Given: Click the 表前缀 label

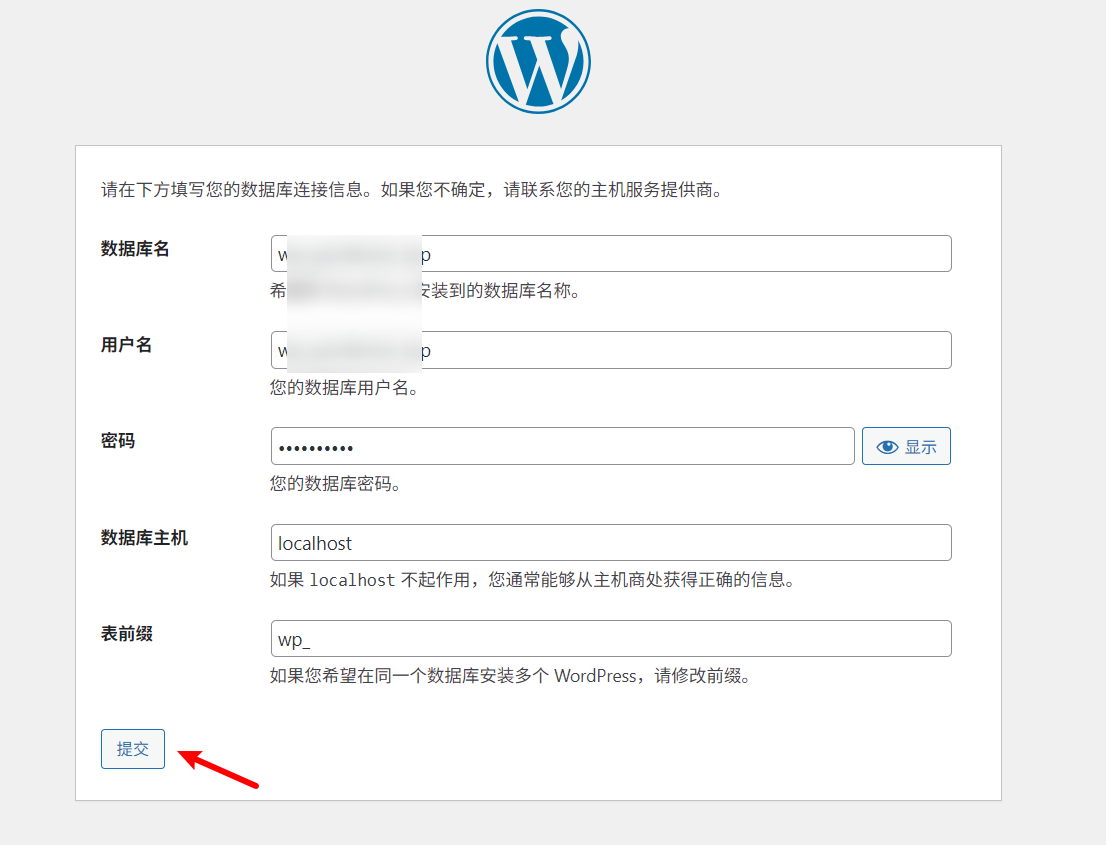Looking at the screenshot, I should tap(126, 633).
